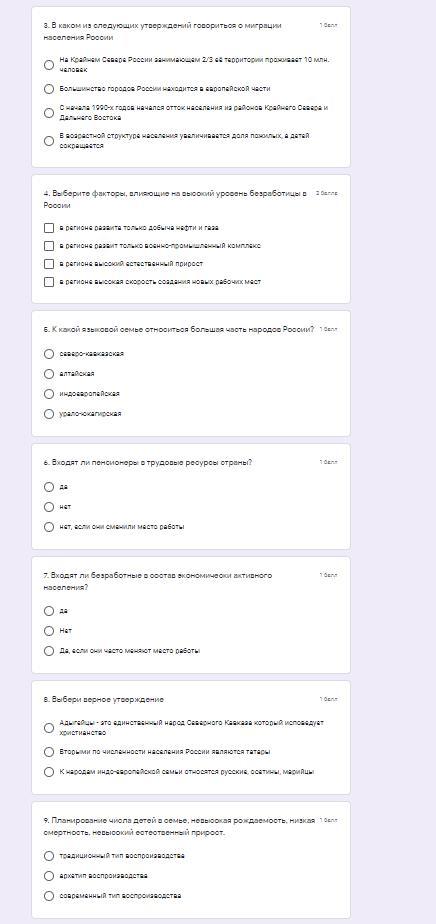Select 'нет' for pensioners in labor resources question
This screenshot has height=924, width=436.
click(49, 507)
